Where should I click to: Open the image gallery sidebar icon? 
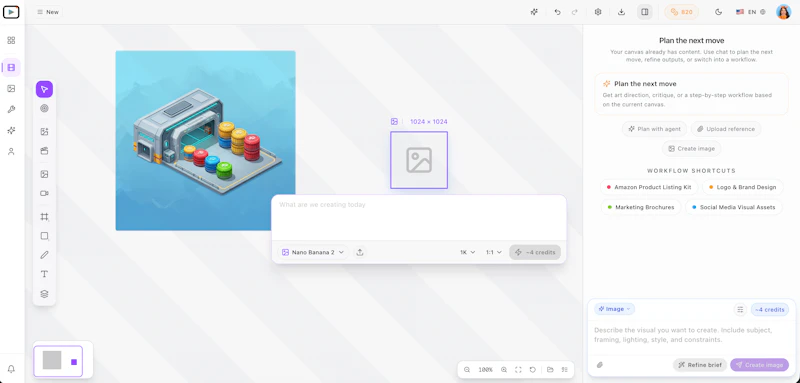11,88
